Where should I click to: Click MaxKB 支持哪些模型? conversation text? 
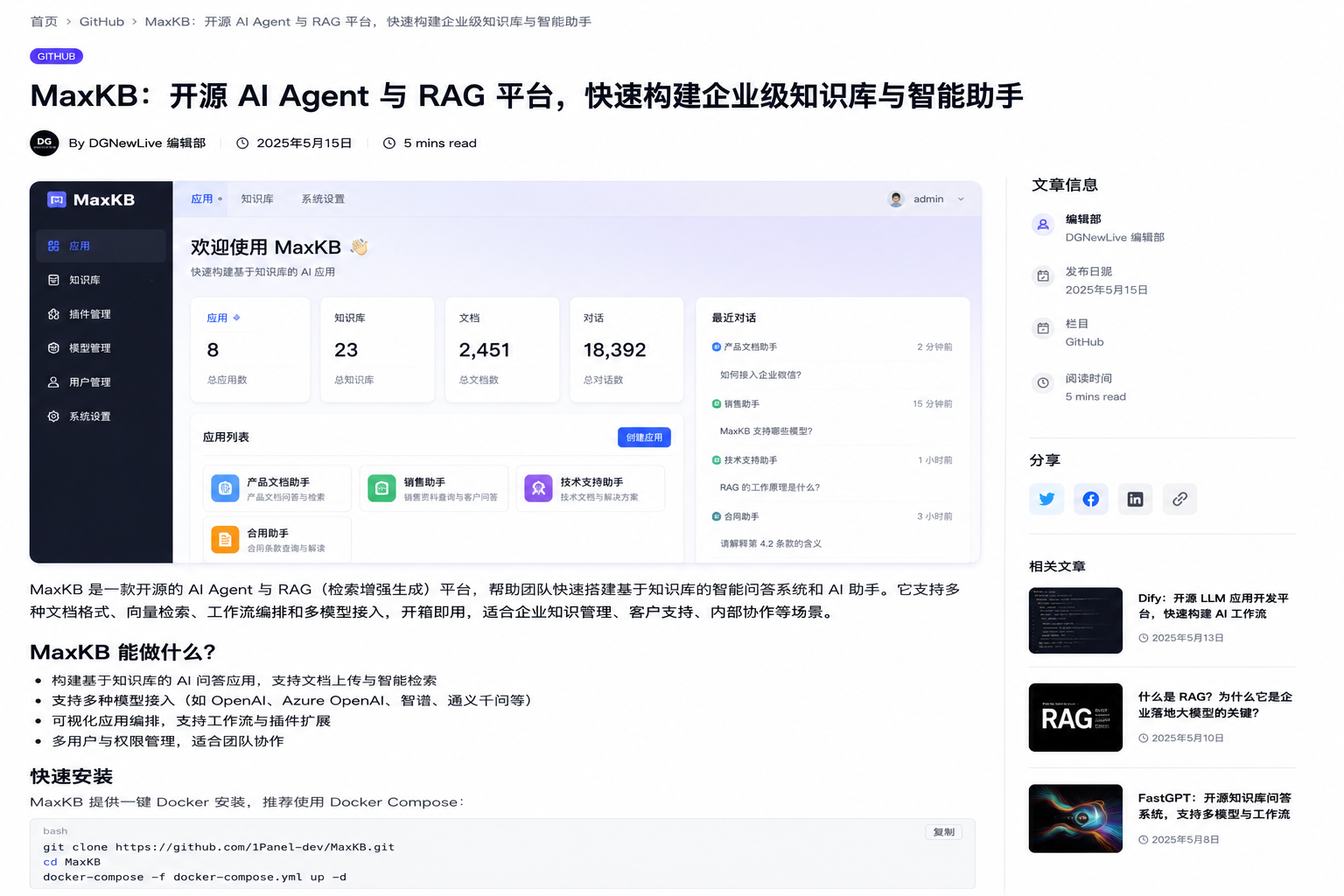[x=766, y=431]
